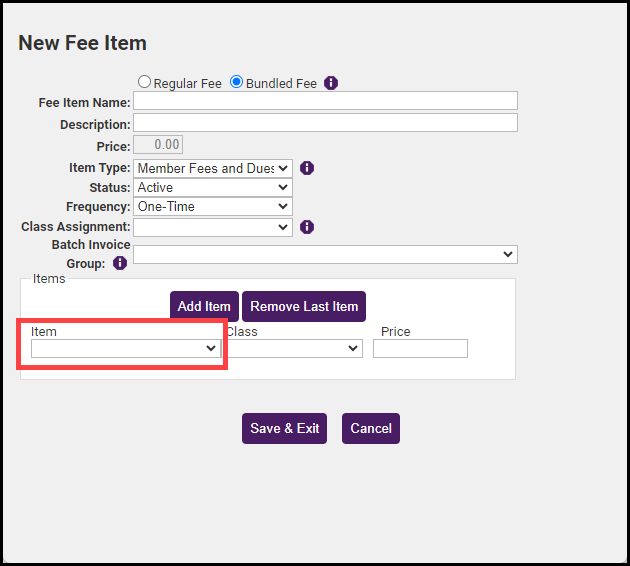
Task: Select the Bundled Fee radio button
Action: (237, 83)
